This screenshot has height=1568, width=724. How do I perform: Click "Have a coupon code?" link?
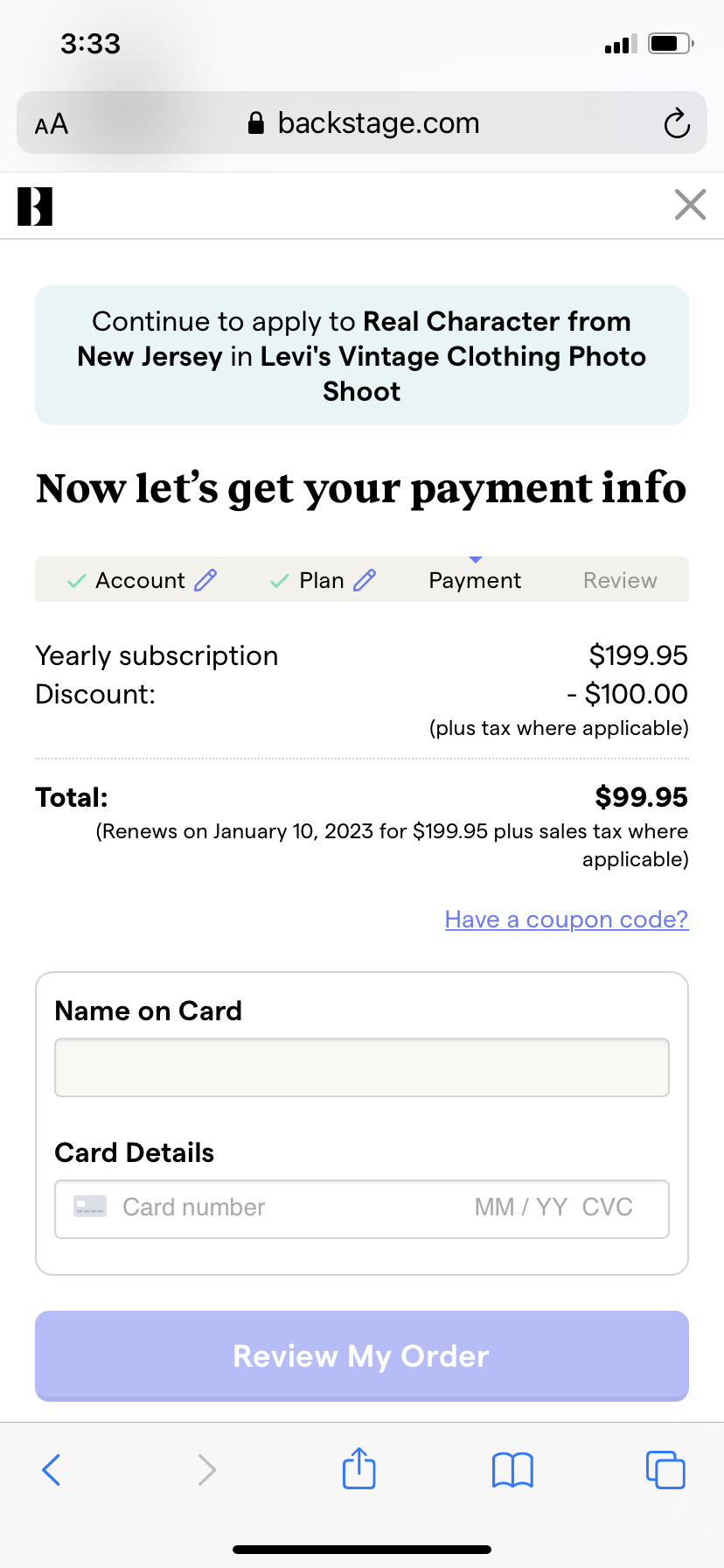click(567, 920)
